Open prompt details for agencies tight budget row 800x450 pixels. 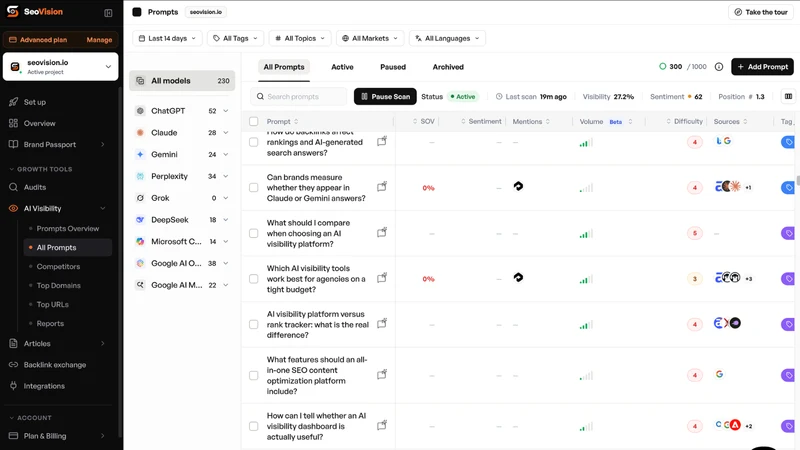point(382,278)
